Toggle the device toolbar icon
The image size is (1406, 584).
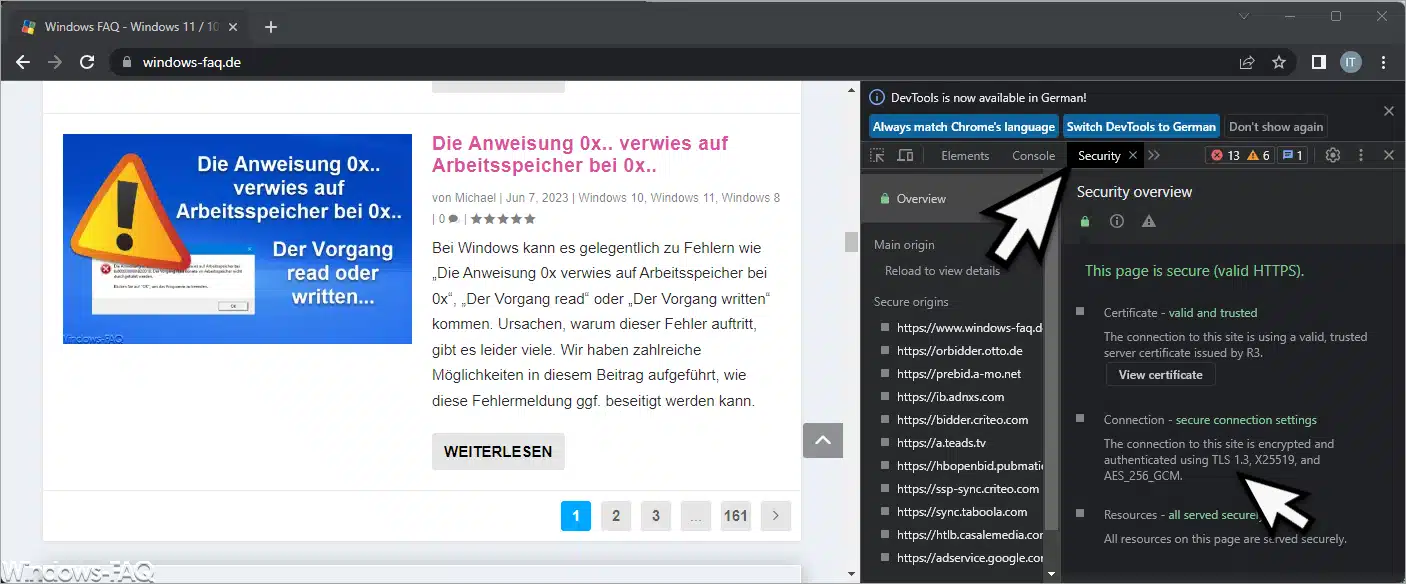click(905, 156)
